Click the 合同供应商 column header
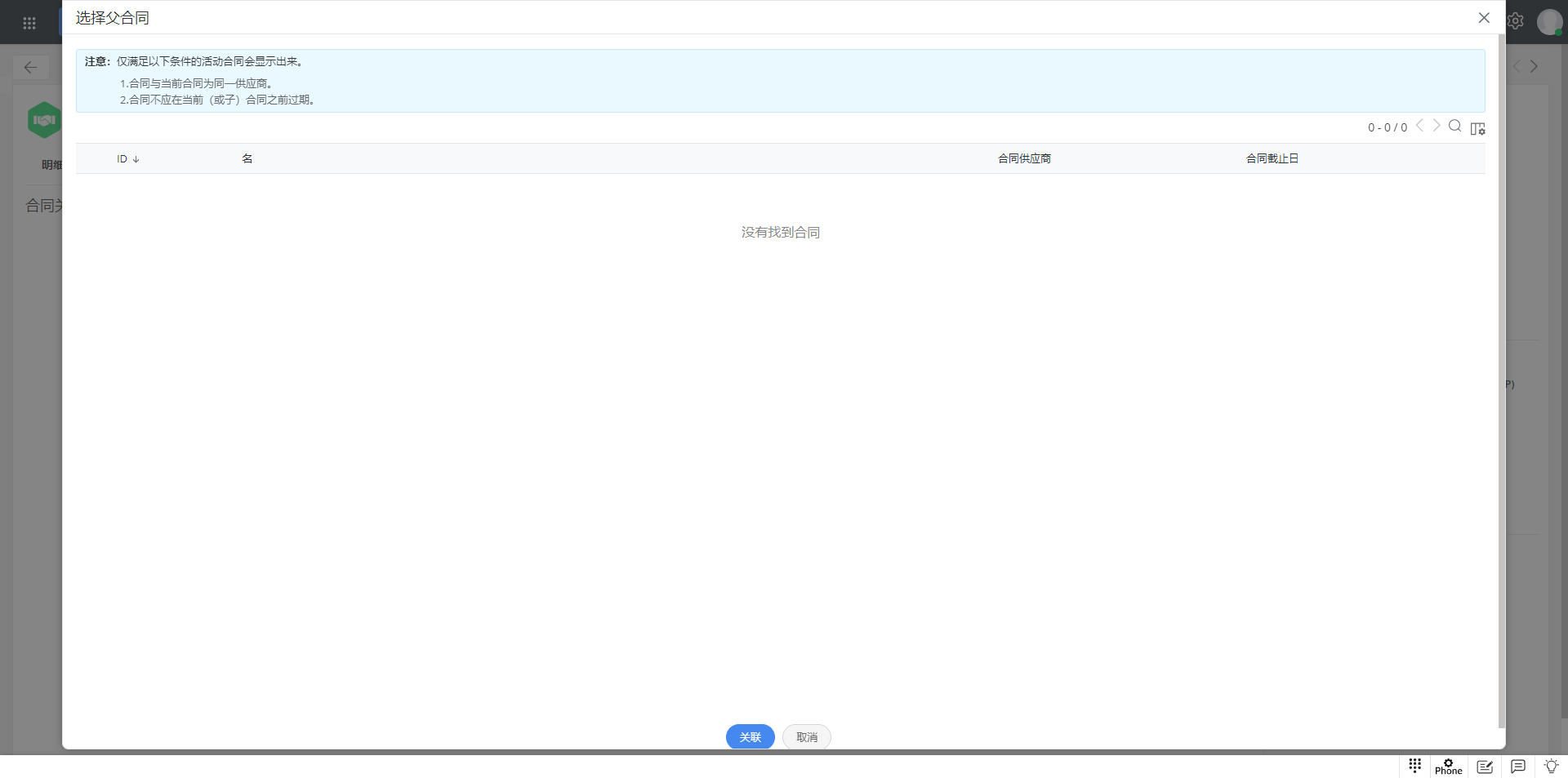This screenshot has width=1568, height=778. tap(1024, 158)
